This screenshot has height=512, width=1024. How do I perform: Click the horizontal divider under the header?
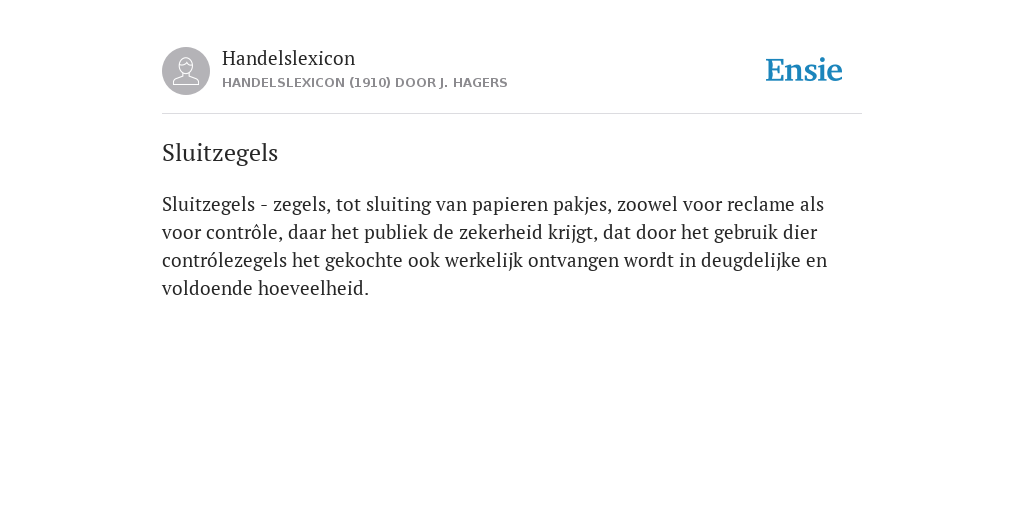tap(512, 114)
